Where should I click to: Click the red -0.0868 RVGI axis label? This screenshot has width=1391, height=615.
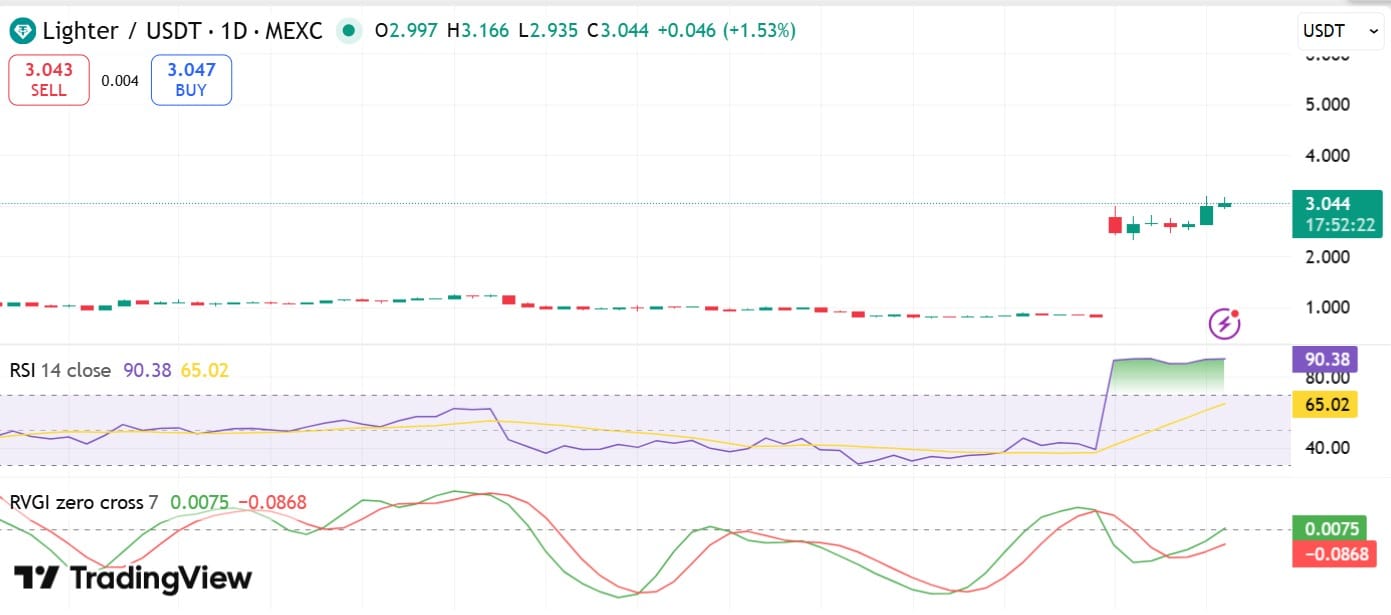tap(1334, 553)
